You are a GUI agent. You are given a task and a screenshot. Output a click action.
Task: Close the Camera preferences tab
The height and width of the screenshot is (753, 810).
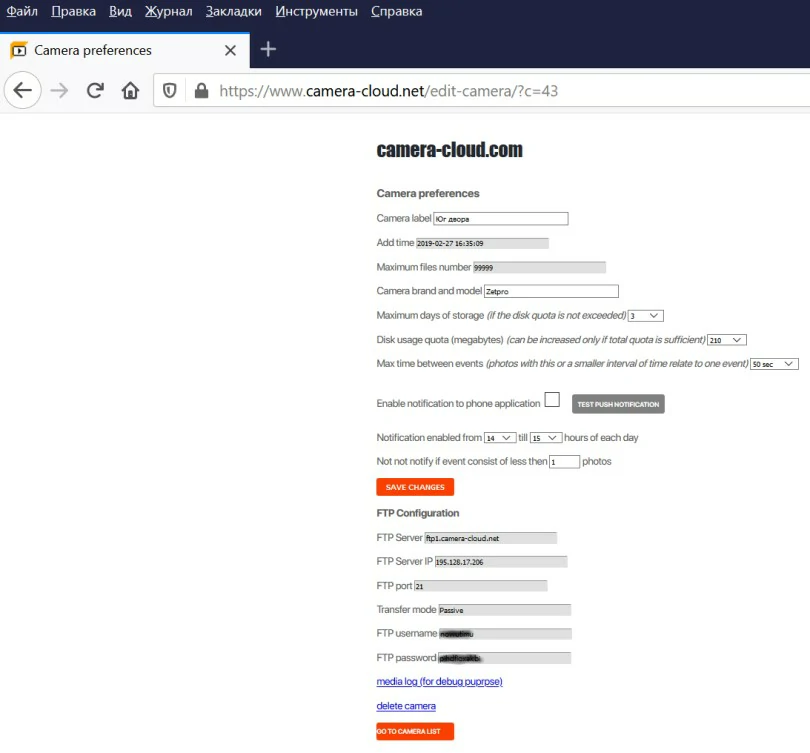231,50
